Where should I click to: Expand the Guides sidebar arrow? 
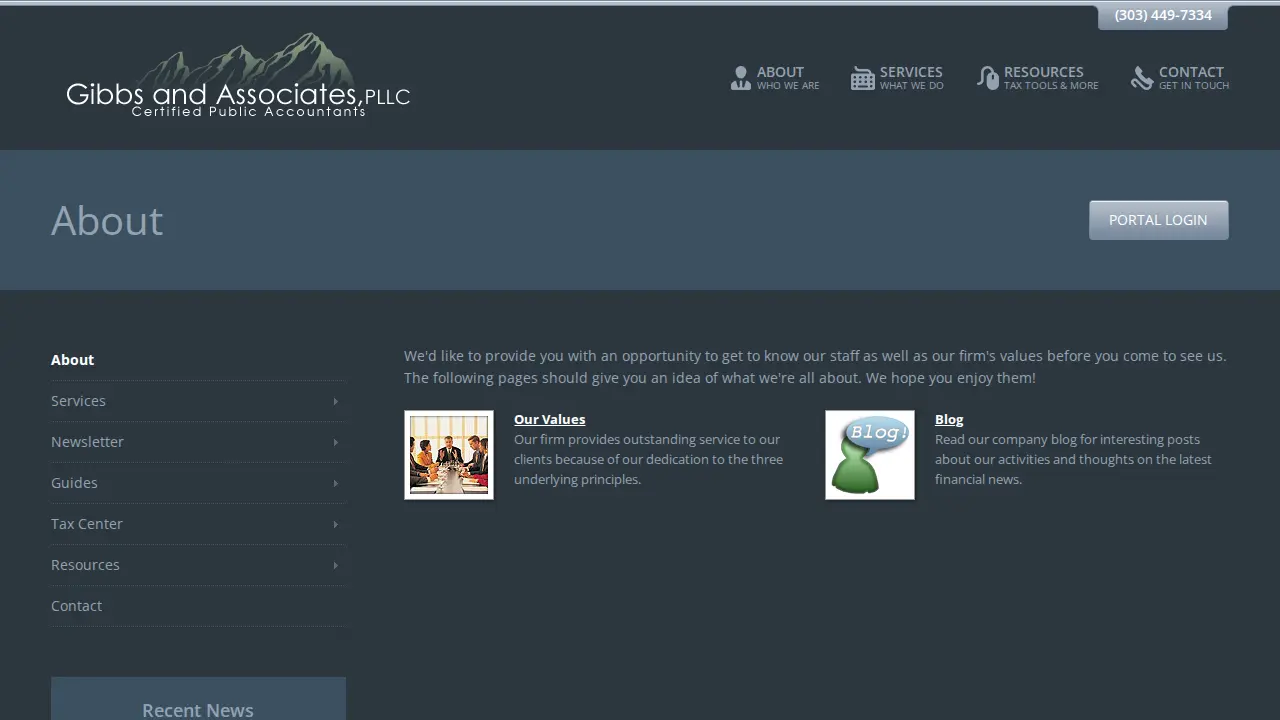(x=335, y=483)
